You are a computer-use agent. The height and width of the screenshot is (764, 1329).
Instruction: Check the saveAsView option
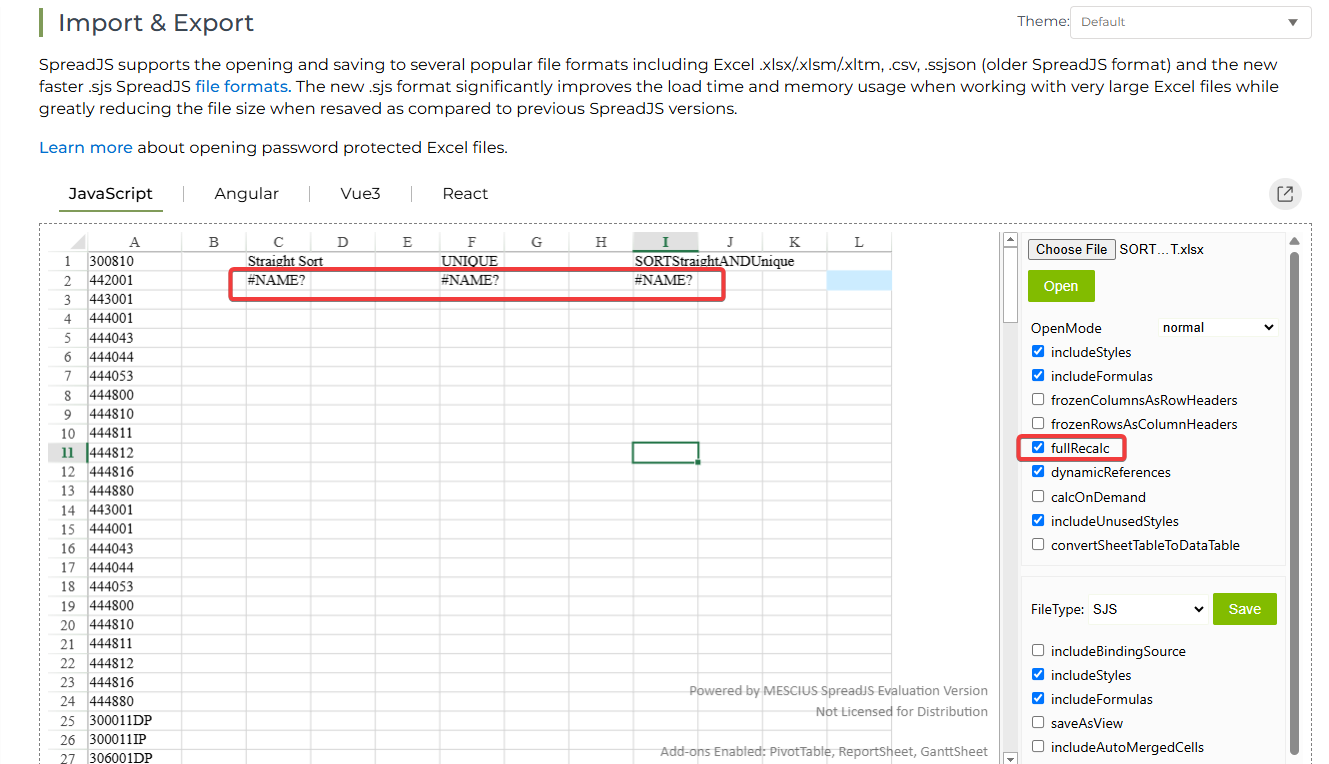(x=1038, y=723)
